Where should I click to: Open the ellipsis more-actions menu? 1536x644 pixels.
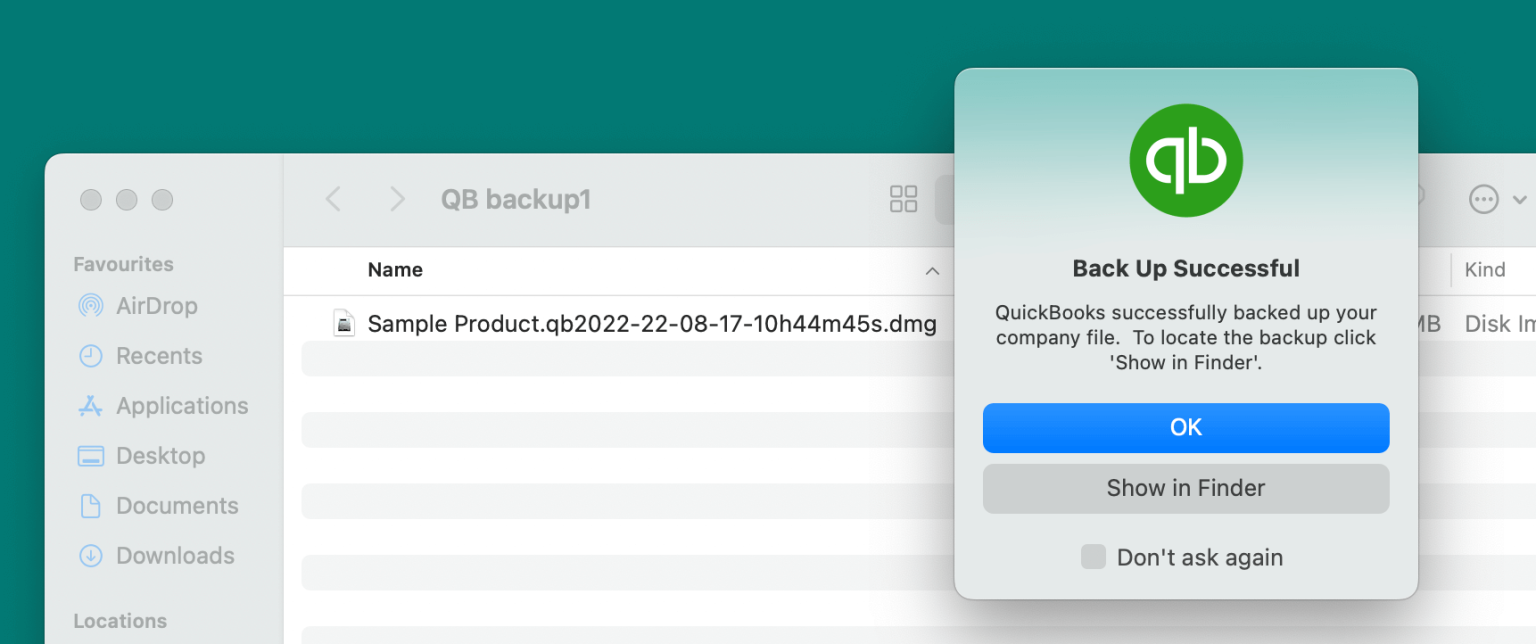click(x=1483, y=199)
